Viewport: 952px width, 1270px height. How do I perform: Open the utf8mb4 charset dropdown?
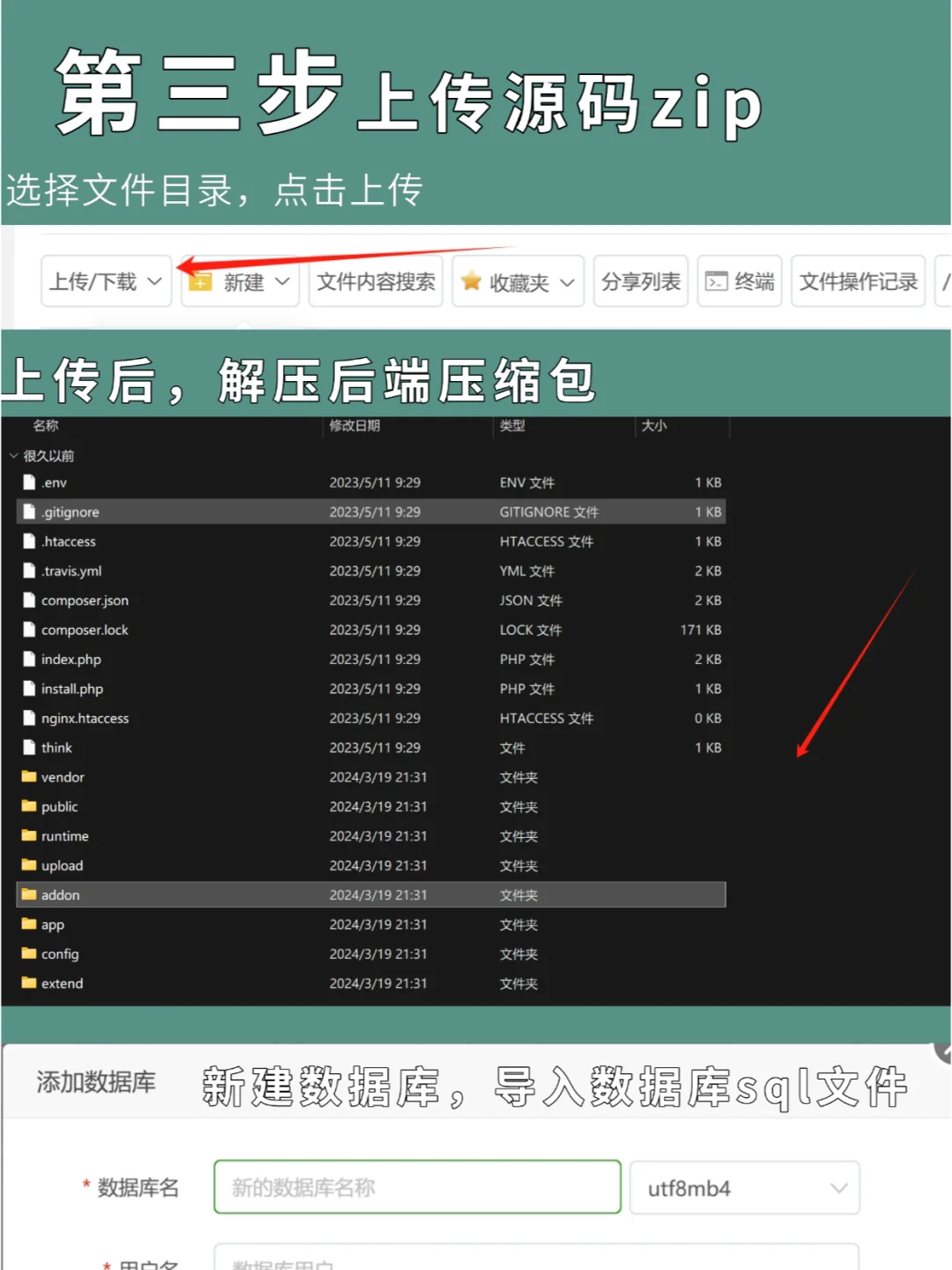pos(745,1188)
